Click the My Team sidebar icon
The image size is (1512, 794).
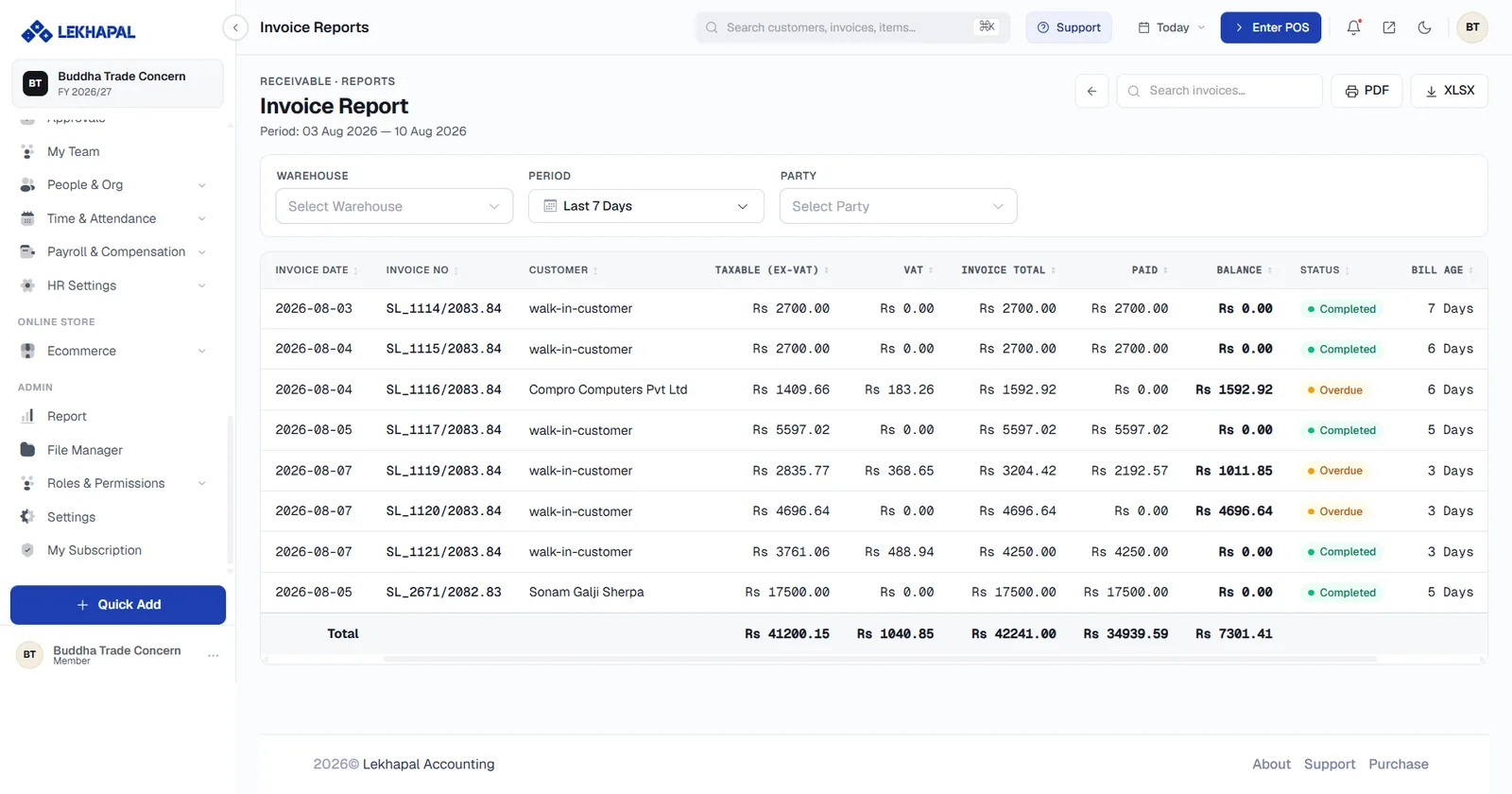(27, 151)
